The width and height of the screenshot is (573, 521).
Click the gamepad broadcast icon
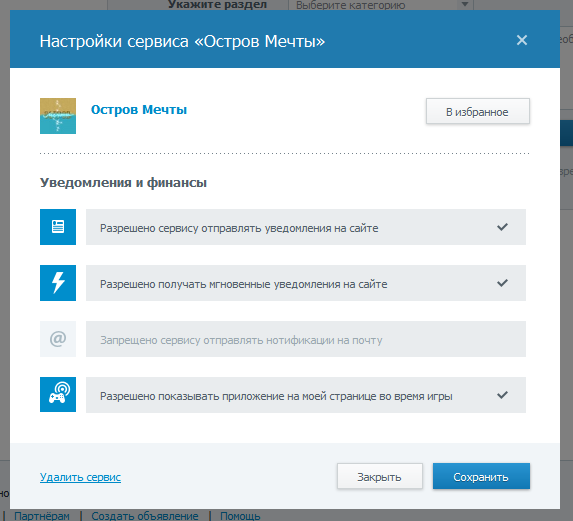[58, 395]
